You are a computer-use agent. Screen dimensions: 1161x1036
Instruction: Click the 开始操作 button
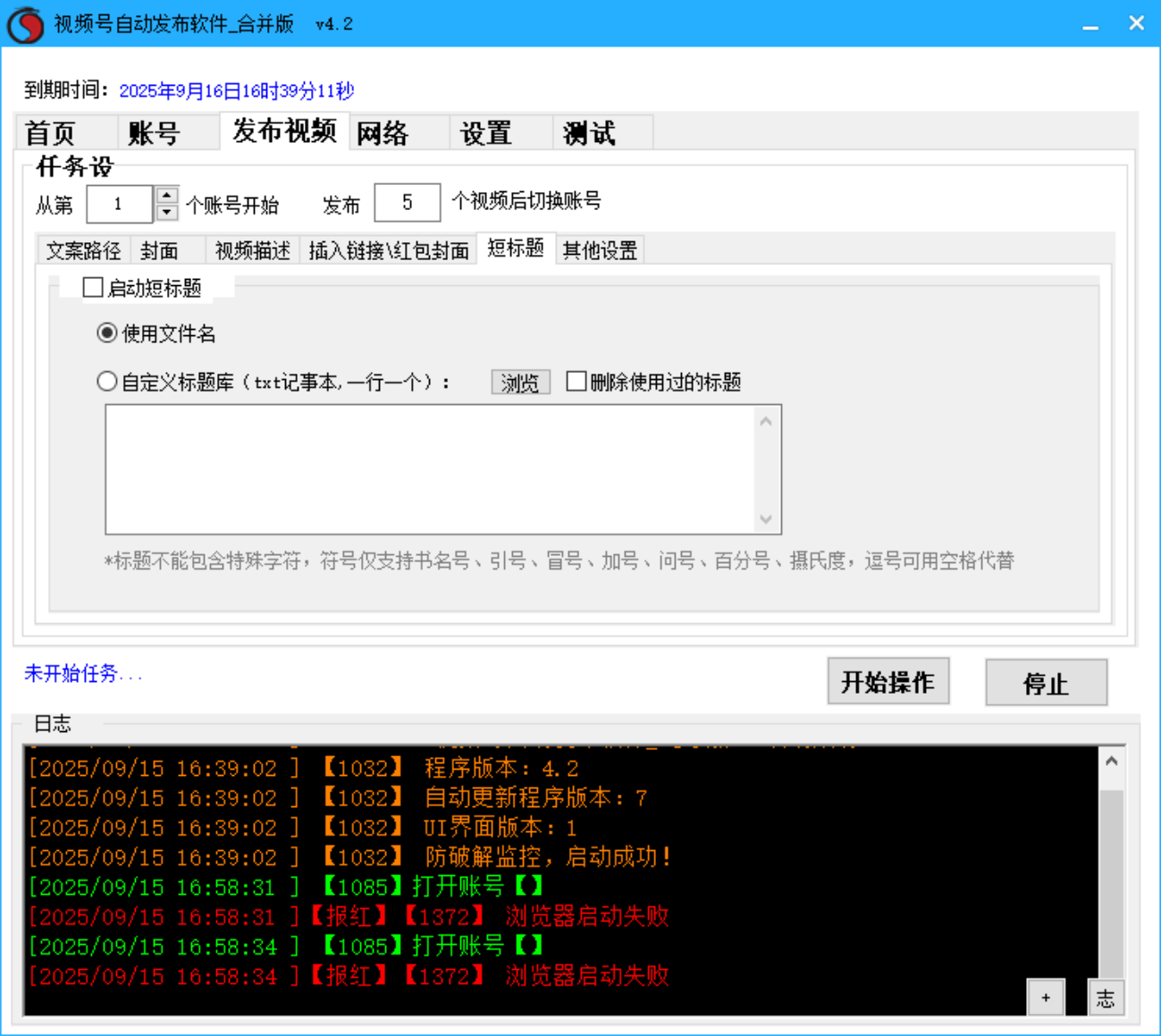coord(888,681)
